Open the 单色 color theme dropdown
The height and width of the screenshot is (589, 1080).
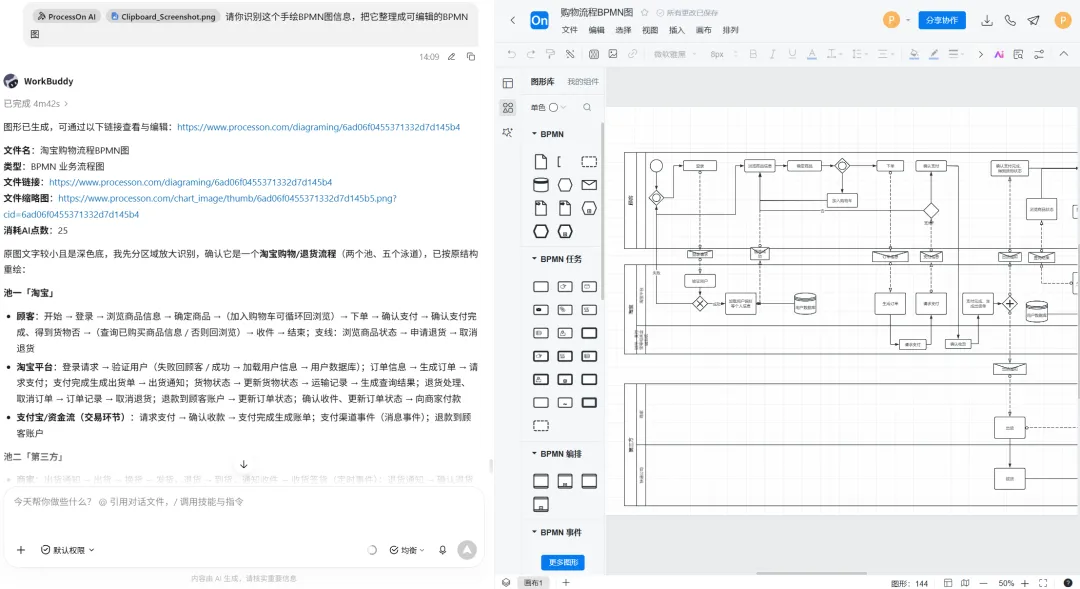[548, 107]
